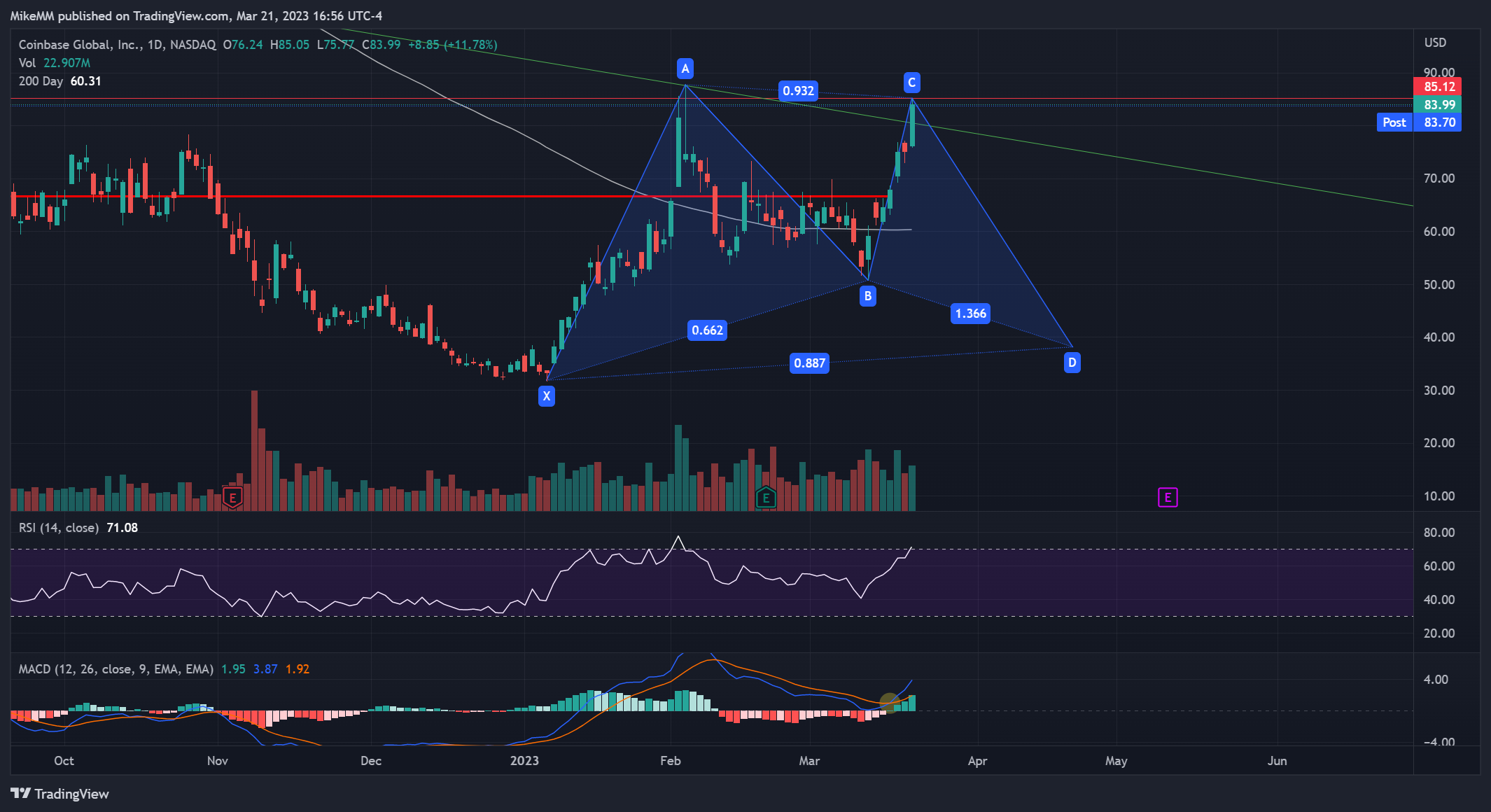
Task: Click the Apr label on time axis
Action: point(977,761)
